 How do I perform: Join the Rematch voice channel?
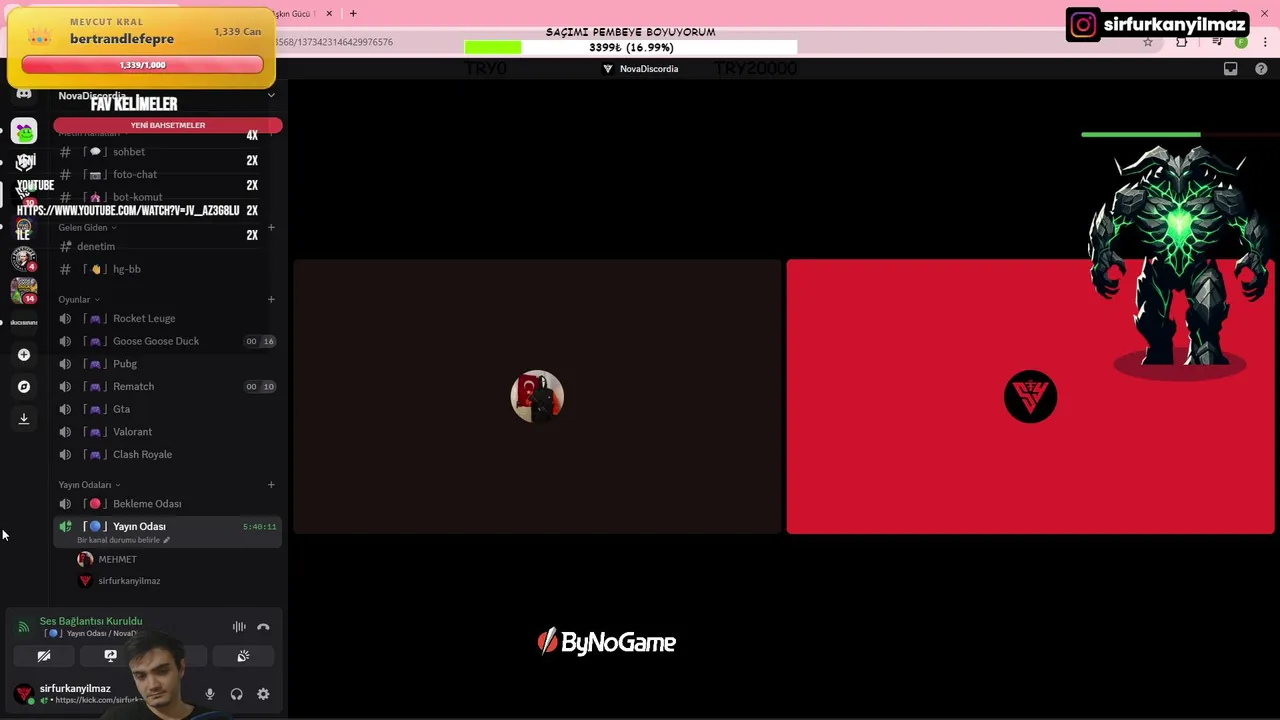tap(167, 386)
